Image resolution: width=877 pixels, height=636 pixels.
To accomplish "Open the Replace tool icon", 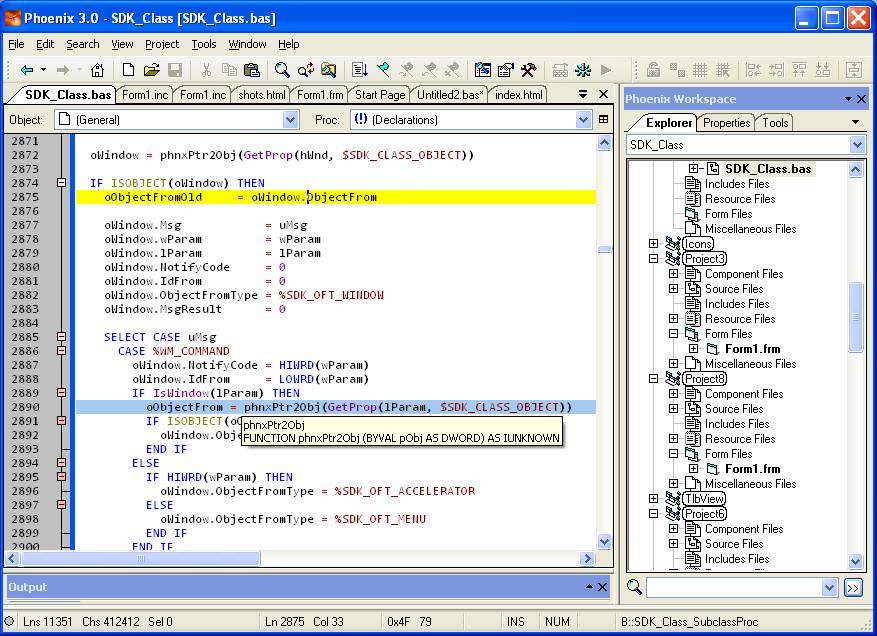I will point(305,70).
